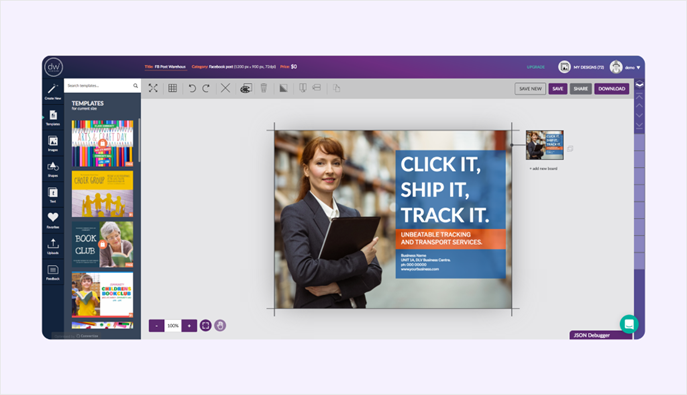This screenshot has width=687, height=395.
Task: Click the user avatar picture
Action: (x=616, y=67)
